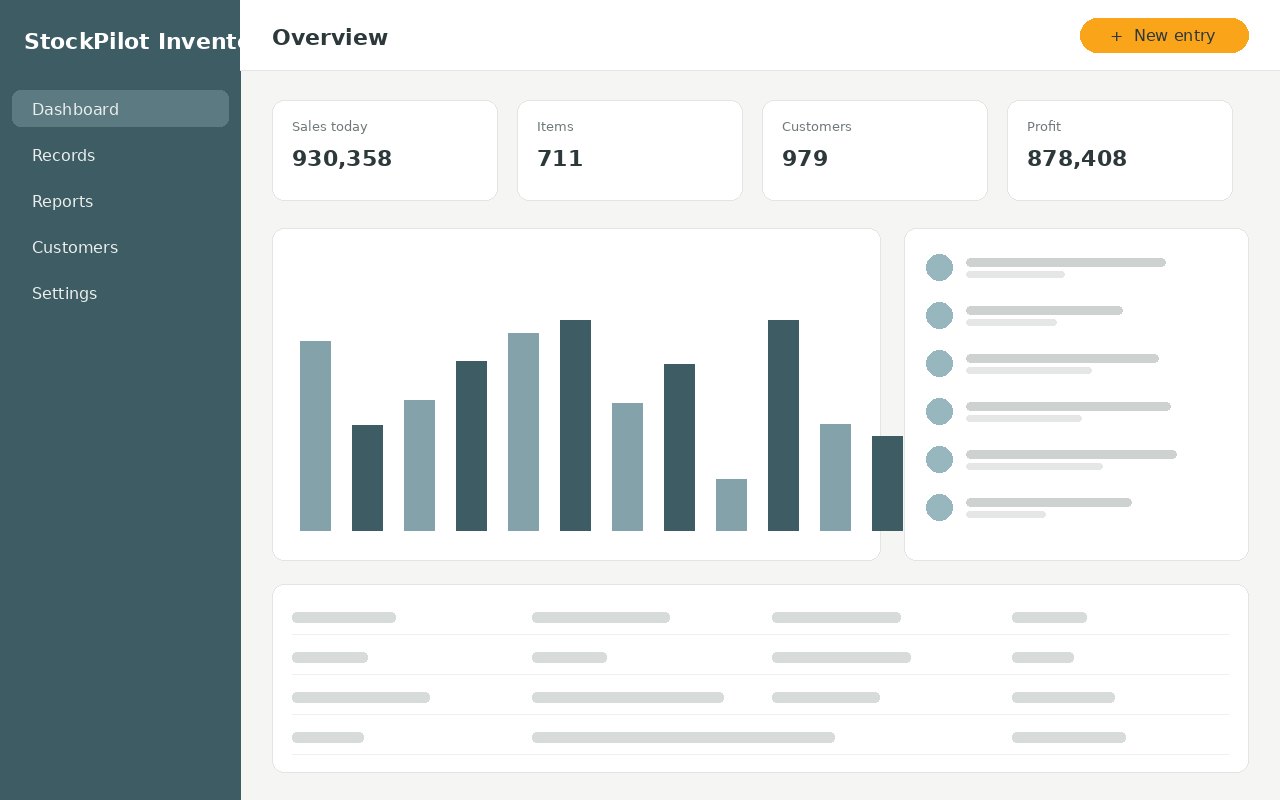1280x800 pixels.
Task: Click the first avatar in the activity list
Action: tap(939, 267)
